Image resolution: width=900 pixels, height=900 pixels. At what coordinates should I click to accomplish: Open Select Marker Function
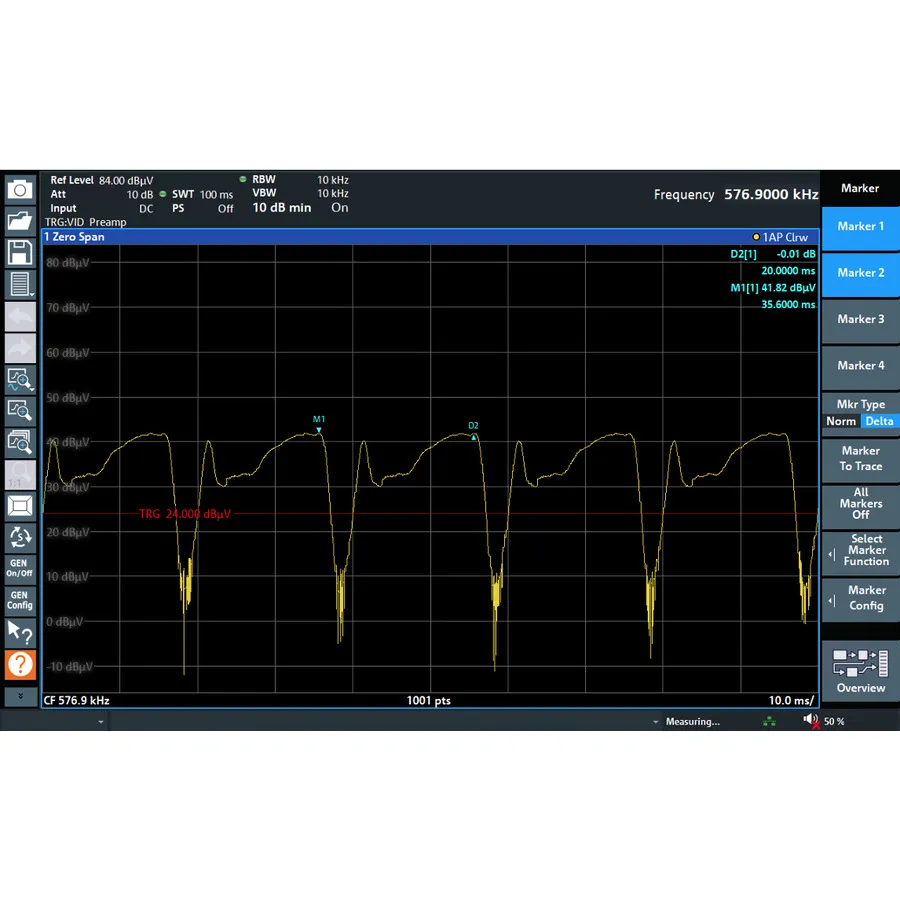click(861, 550)
